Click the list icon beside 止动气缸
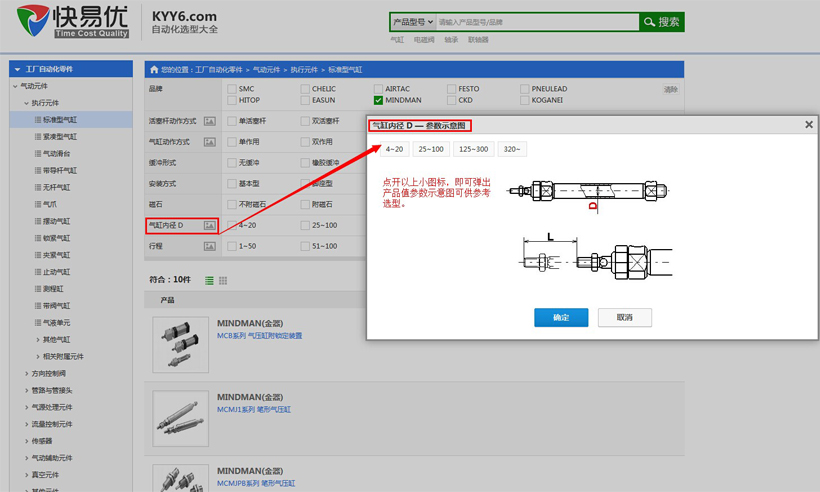The height and width of the screenshot is (492, 820). coord(38,272)
